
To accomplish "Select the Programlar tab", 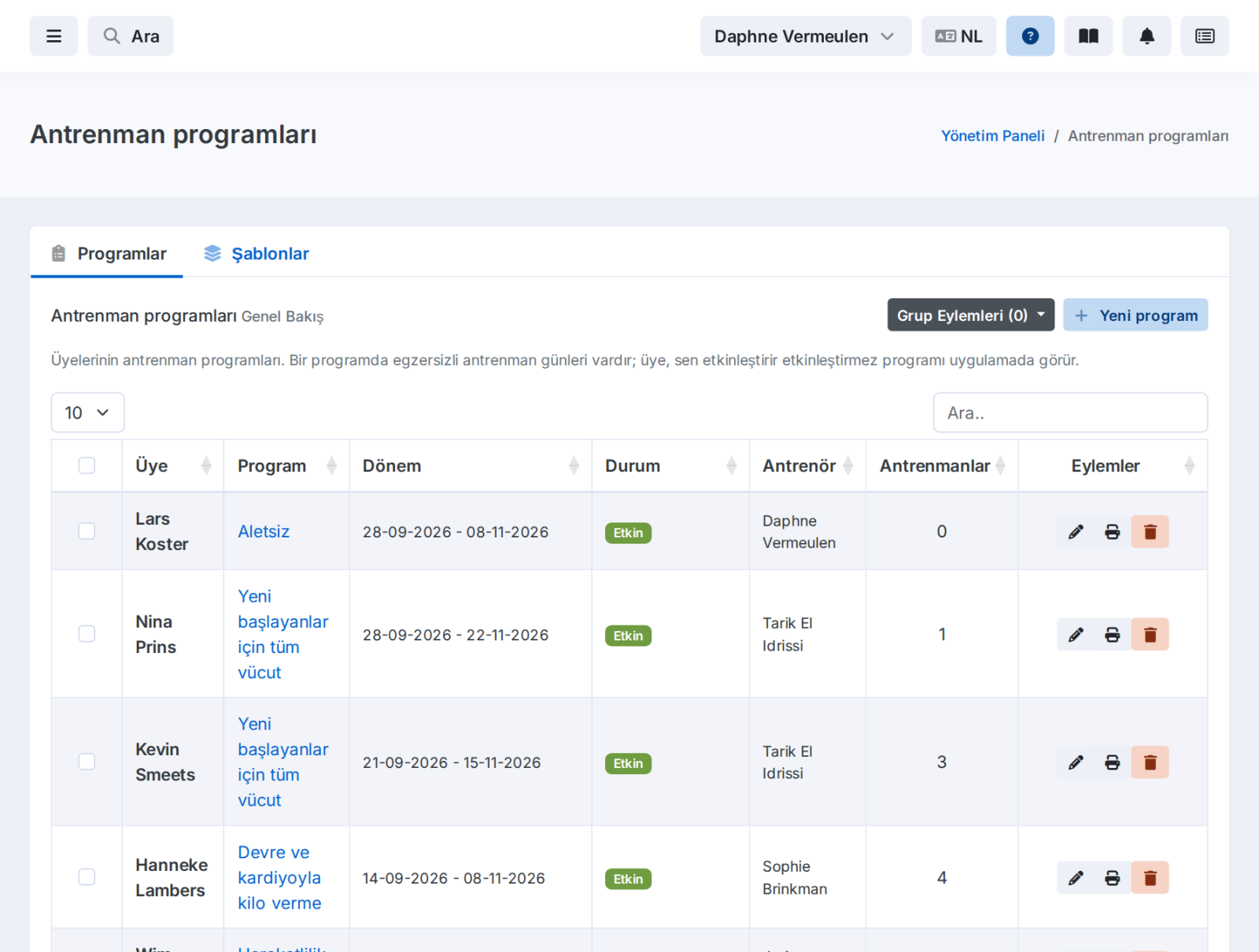I will 109,253.
